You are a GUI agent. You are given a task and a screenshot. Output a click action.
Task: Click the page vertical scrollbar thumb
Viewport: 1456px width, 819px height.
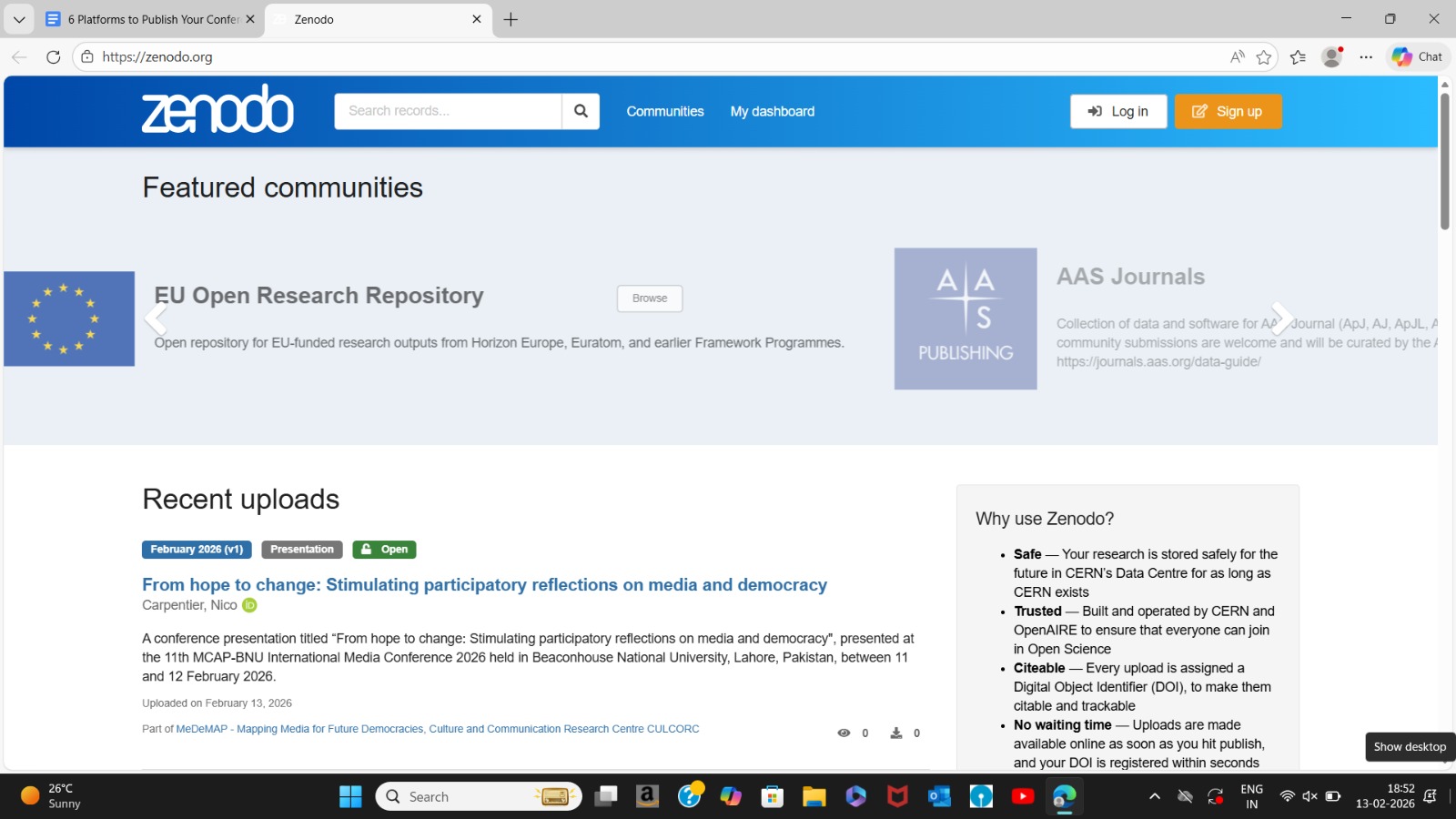1444,160
